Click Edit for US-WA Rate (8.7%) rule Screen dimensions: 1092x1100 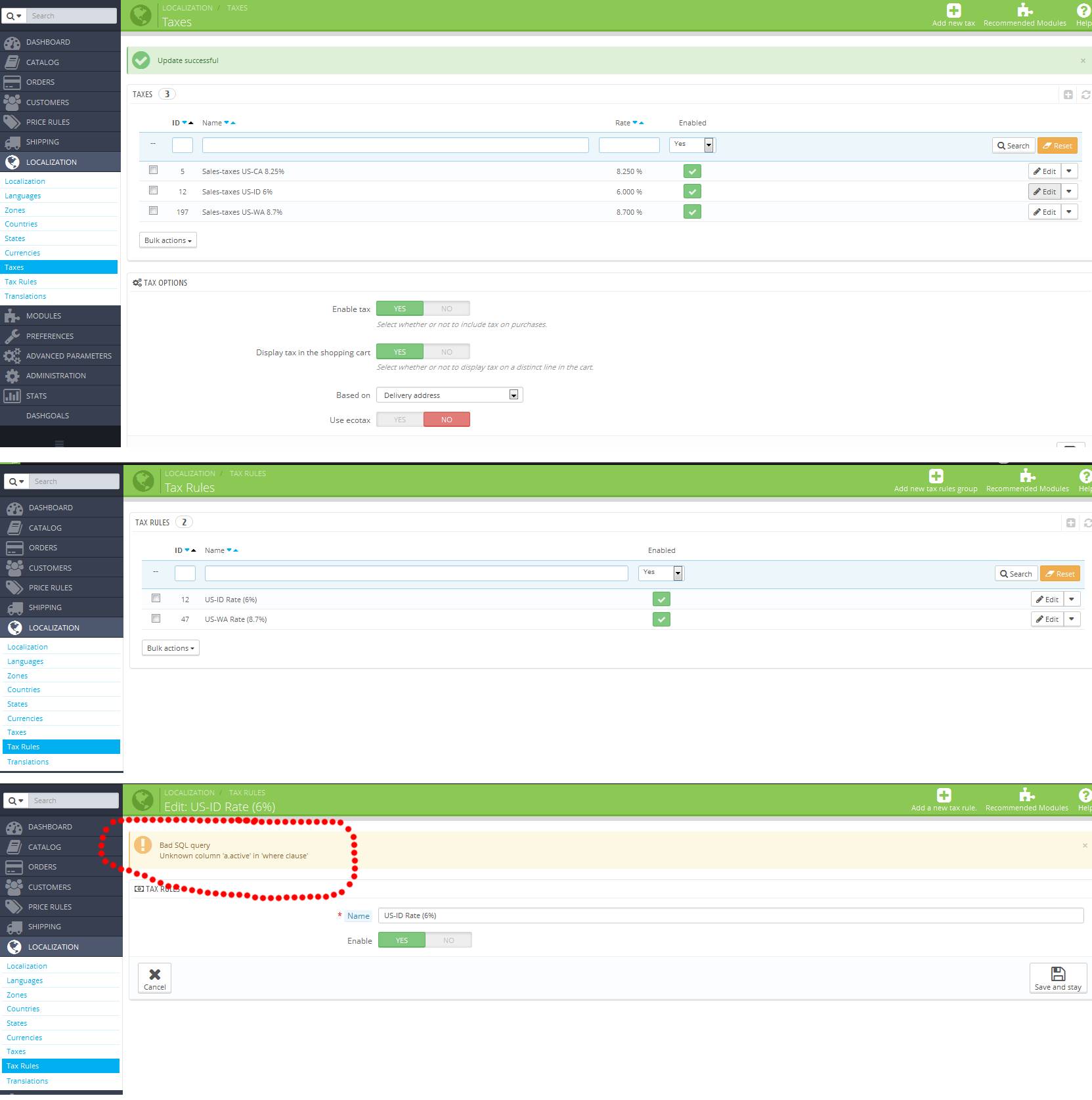click(1047, 619)
